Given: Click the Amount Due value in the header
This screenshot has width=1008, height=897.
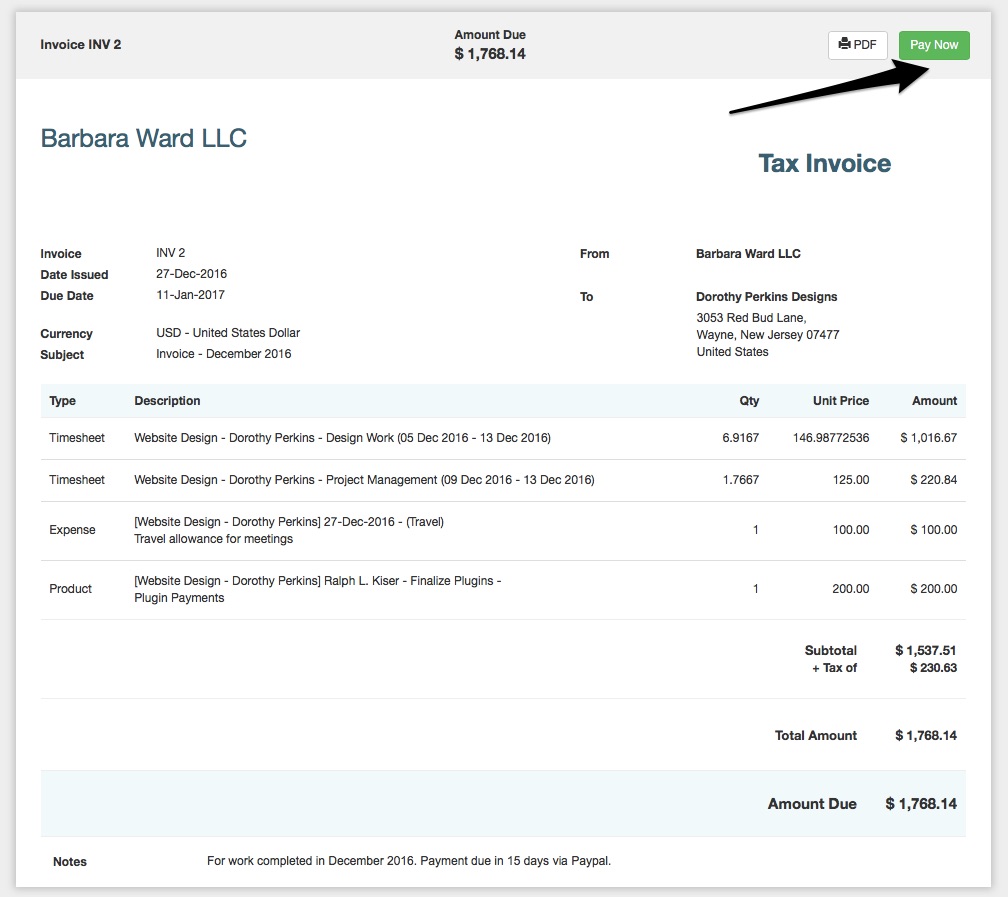Looking at the screenshot, I should pos(490,53).
